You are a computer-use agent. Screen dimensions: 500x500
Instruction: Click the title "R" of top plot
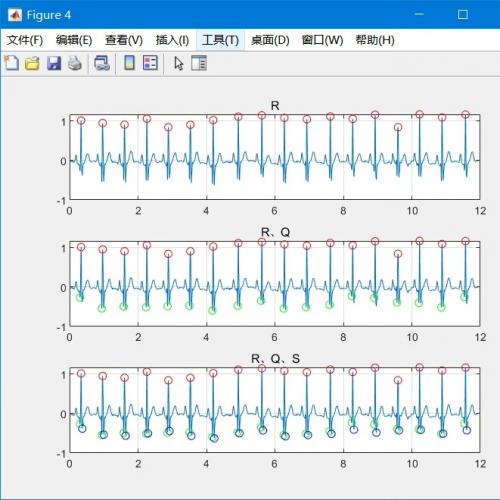click(275, 106)
